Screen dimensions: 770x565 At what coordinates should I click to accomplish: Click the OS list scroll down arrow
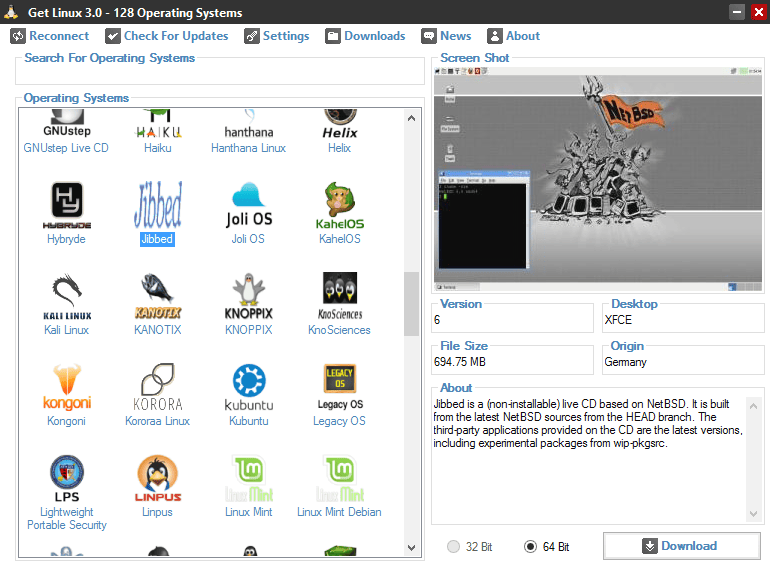(x=412, y=547)
